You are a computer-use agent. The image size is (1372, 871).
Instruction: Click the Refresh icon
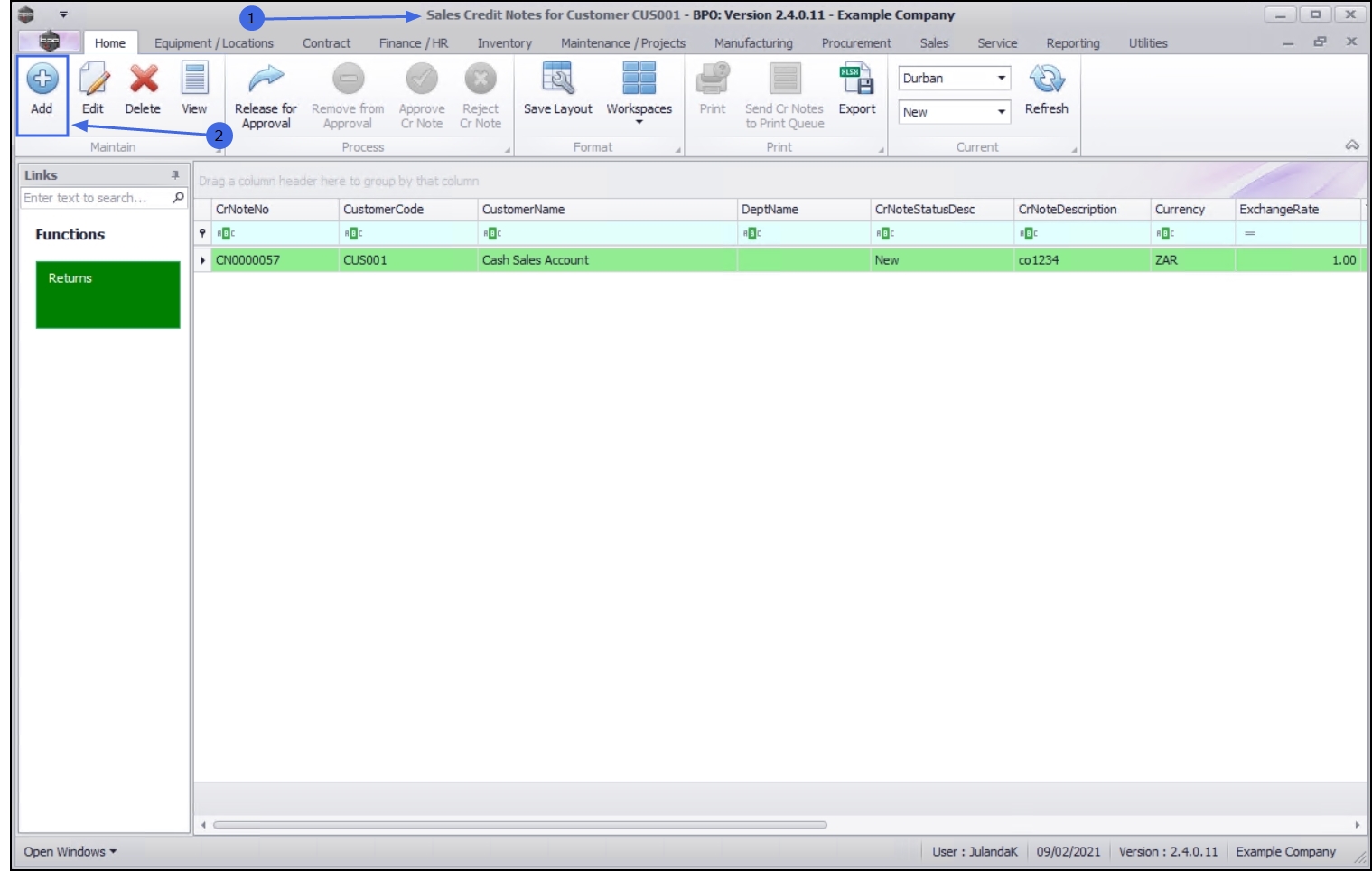(x=1047, y=80)
